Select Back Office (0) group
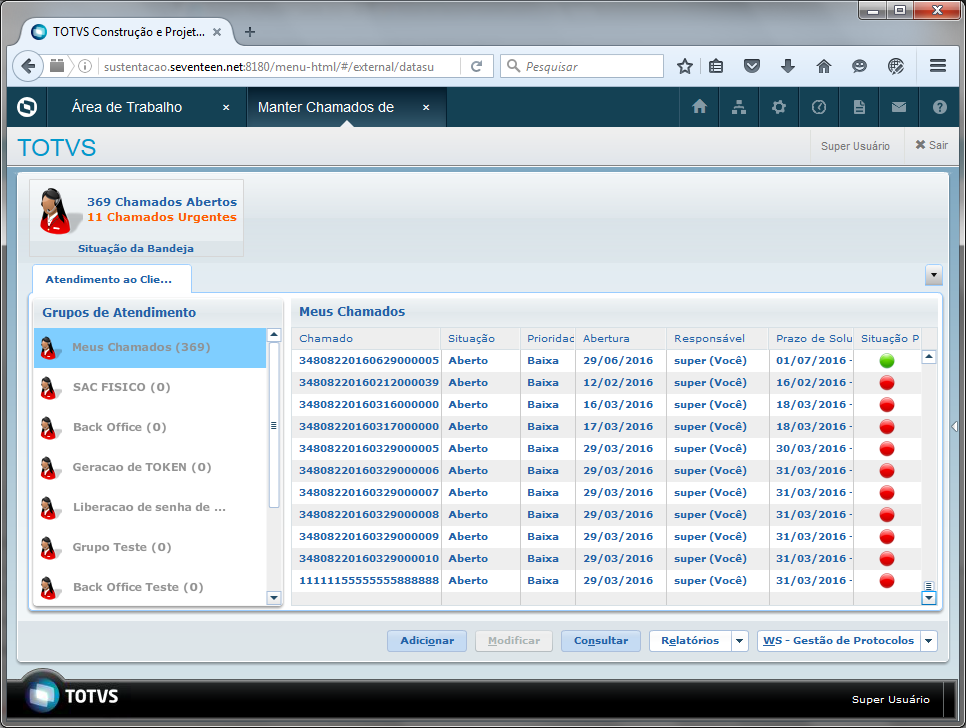The image size is (966, 728). (150, 427)
